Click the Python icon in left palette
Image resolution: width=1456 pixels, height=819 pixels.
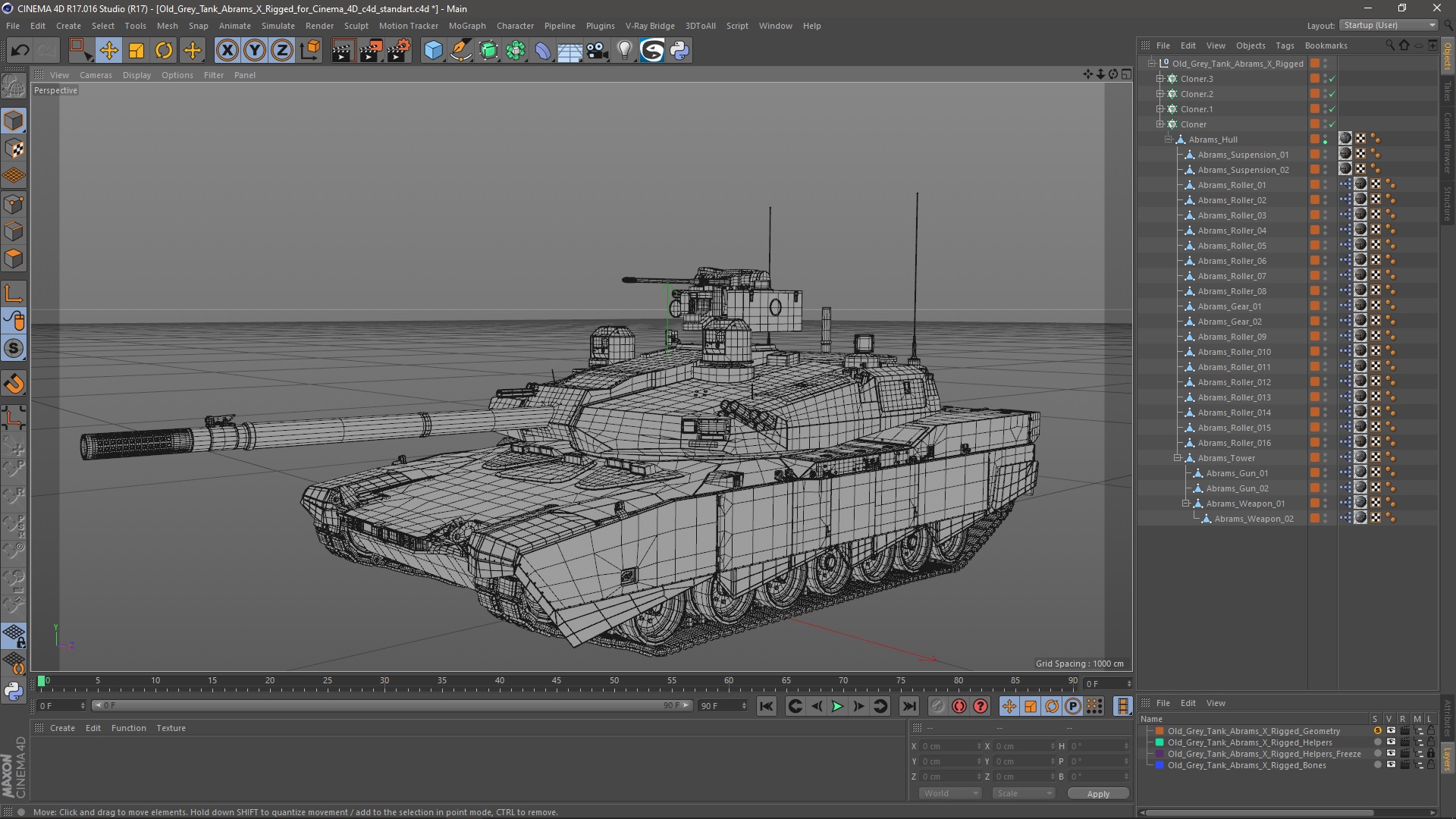point(14,691)
